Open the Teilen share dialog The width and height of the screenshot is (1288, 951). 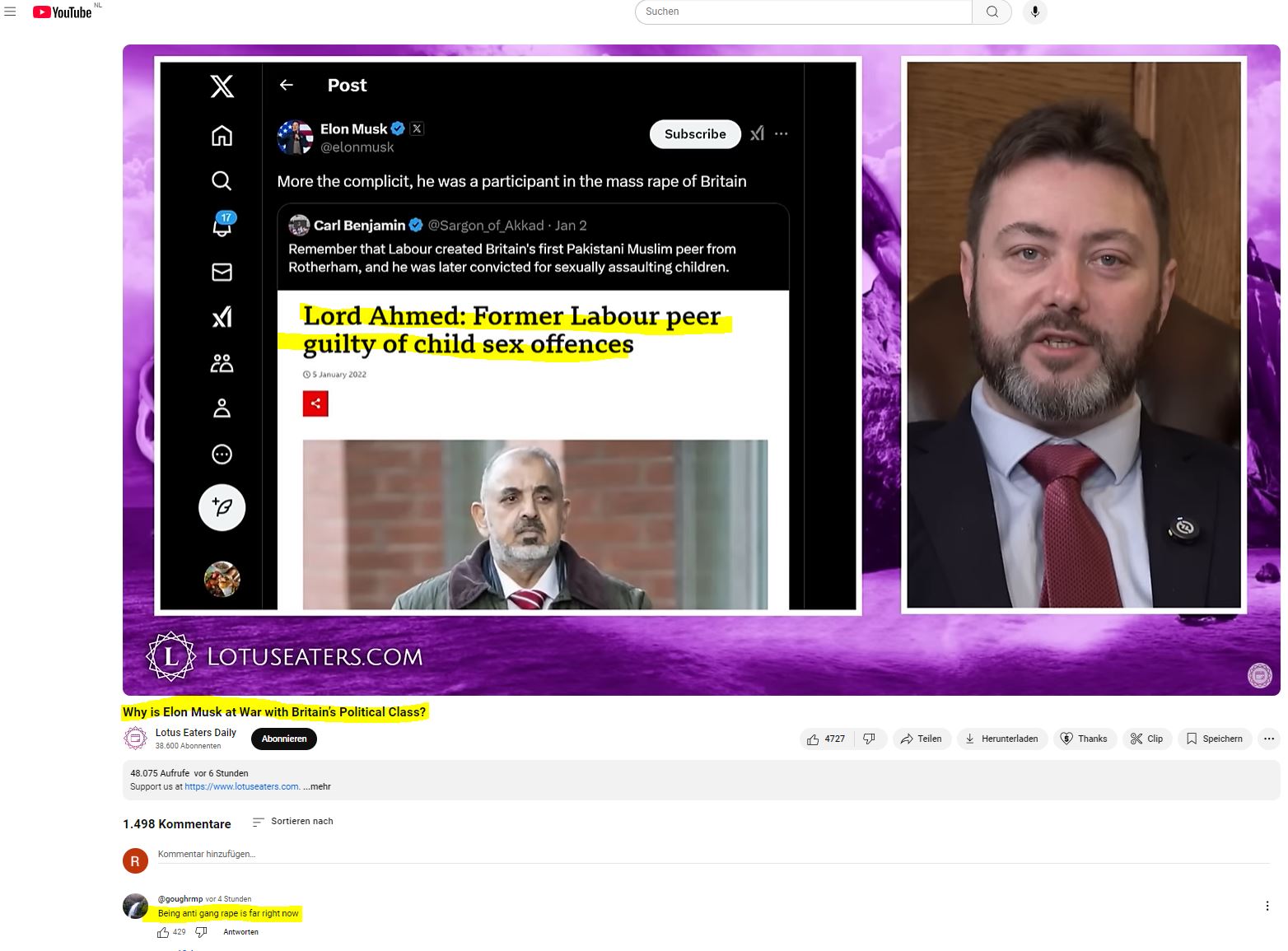(922, 739)
